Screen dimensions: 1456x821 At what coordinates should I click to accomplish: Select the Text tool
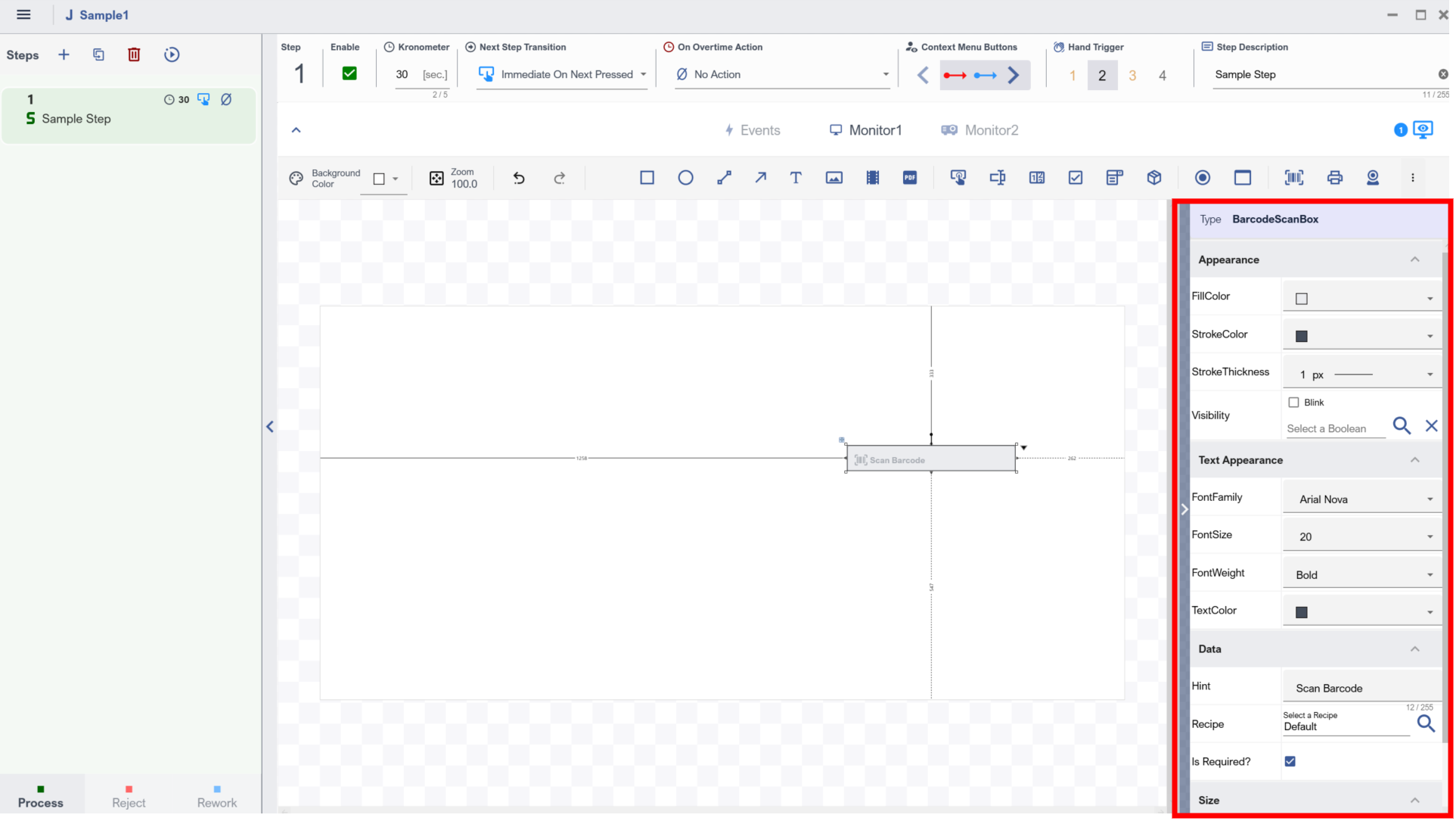(x=796, y=178)
